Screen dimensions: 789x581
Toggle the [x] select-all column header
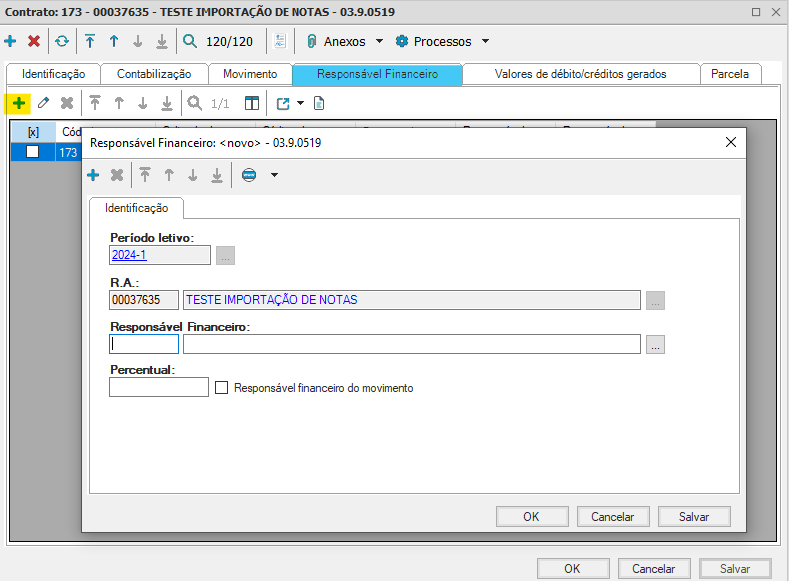coord(33,131)
